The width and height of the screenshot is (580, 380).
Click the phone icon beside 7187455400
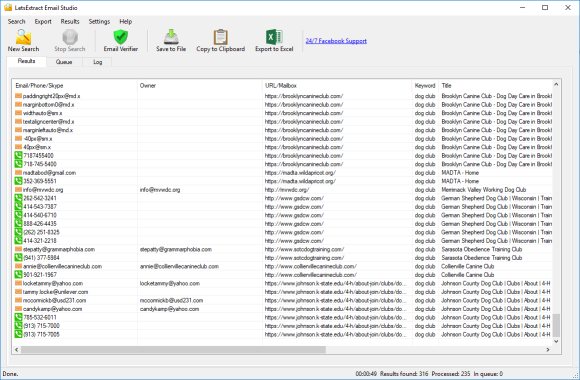pyautogui.click(x=18, y=155)
